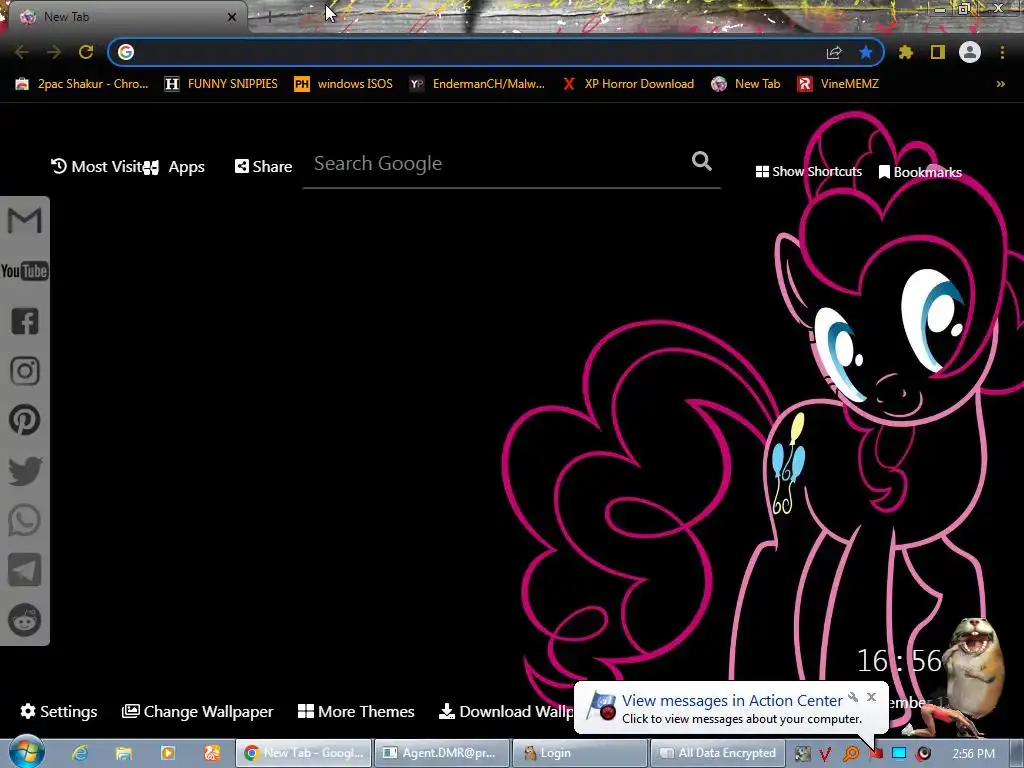Viewport: 1024px width, 768px height.
Task: Open WhatsApp from the left sidebar
Action: pos(25,520)
